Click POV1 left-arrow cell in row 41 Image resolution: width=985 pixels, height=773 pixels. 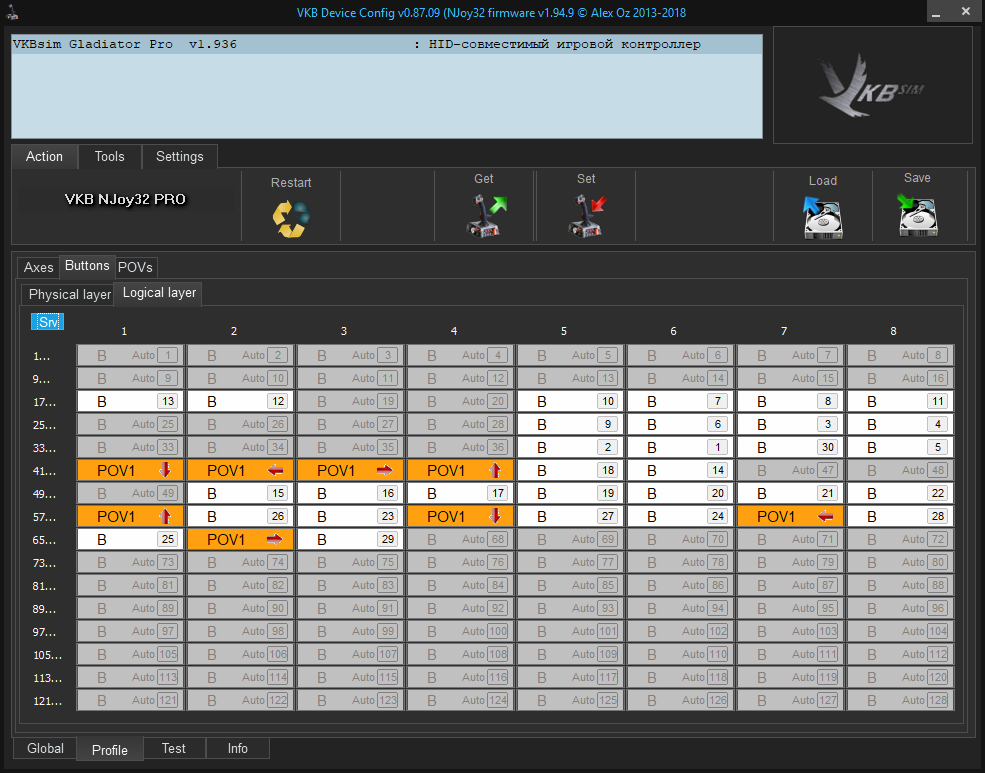tap(240, 470)
